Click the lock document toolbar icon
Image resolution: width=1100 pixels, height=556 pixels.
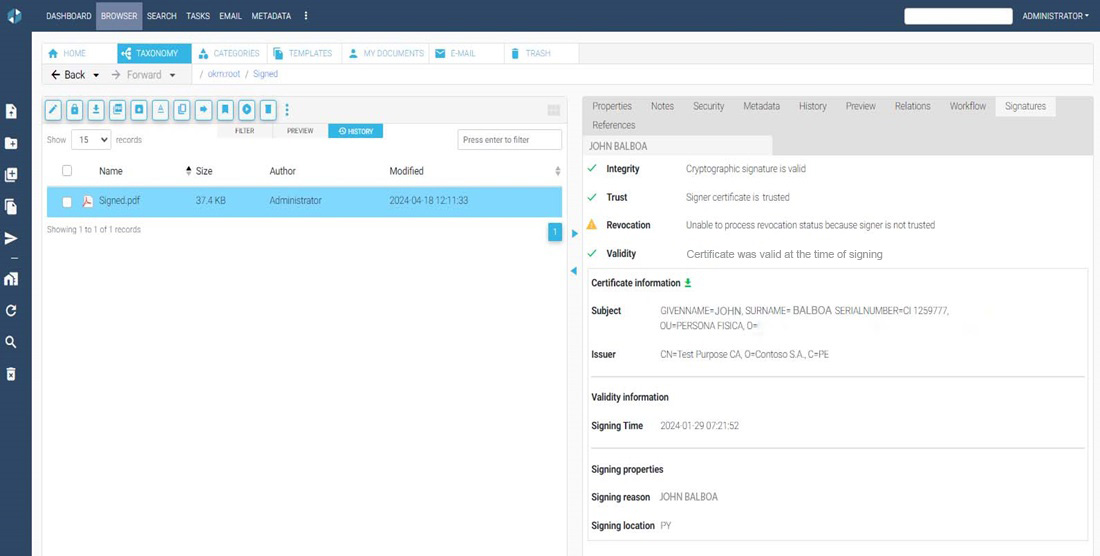tap(74, 109)
